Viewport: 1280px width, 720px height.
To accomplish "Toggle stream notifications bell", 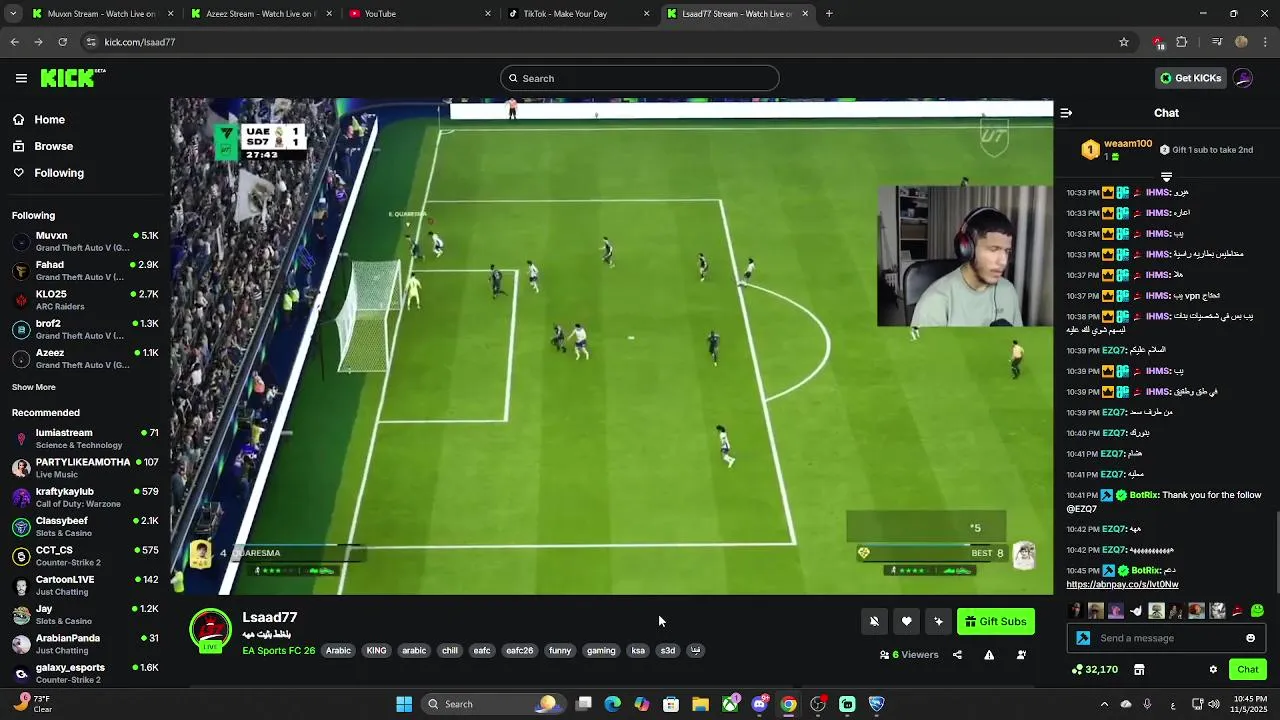I will (874, 621).
